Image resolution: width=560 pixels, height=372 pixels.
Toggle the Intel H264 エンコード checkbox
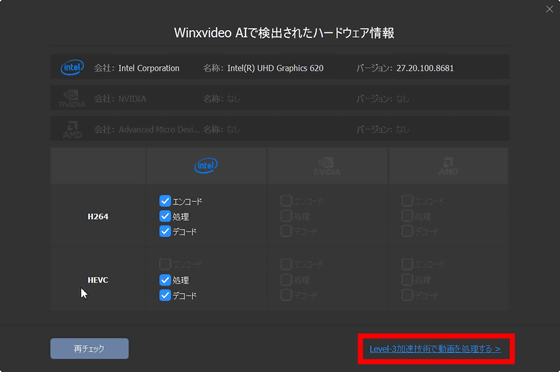(x=165, y=201)
